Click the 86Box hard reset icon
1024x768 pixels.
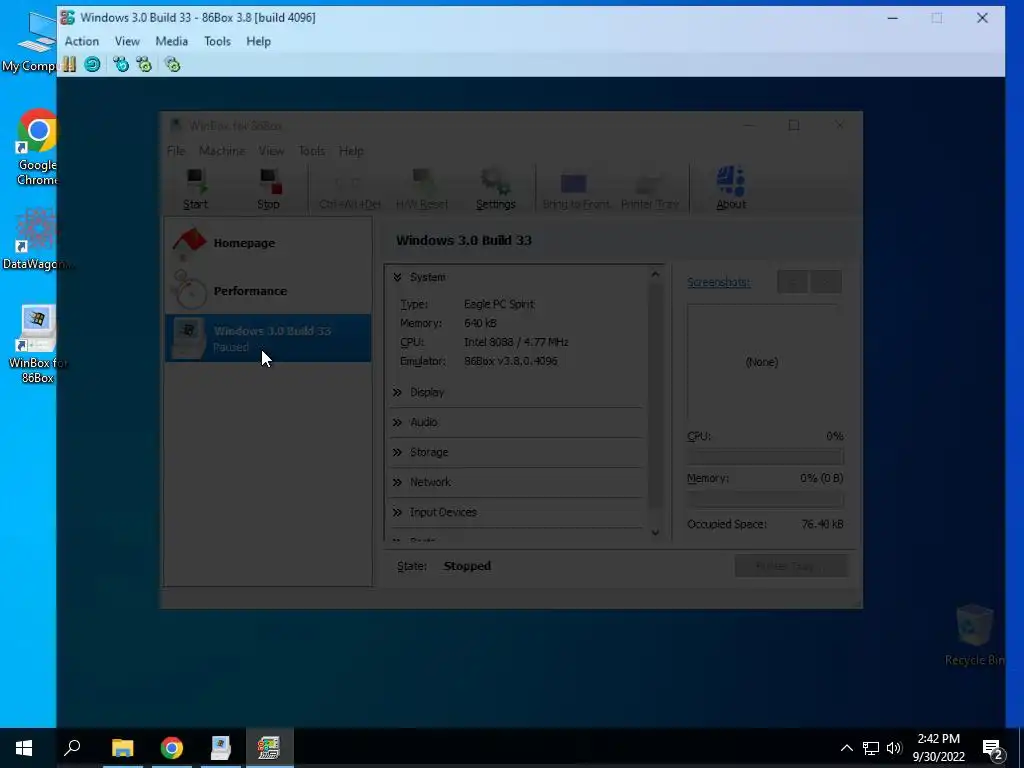(92, 64)
